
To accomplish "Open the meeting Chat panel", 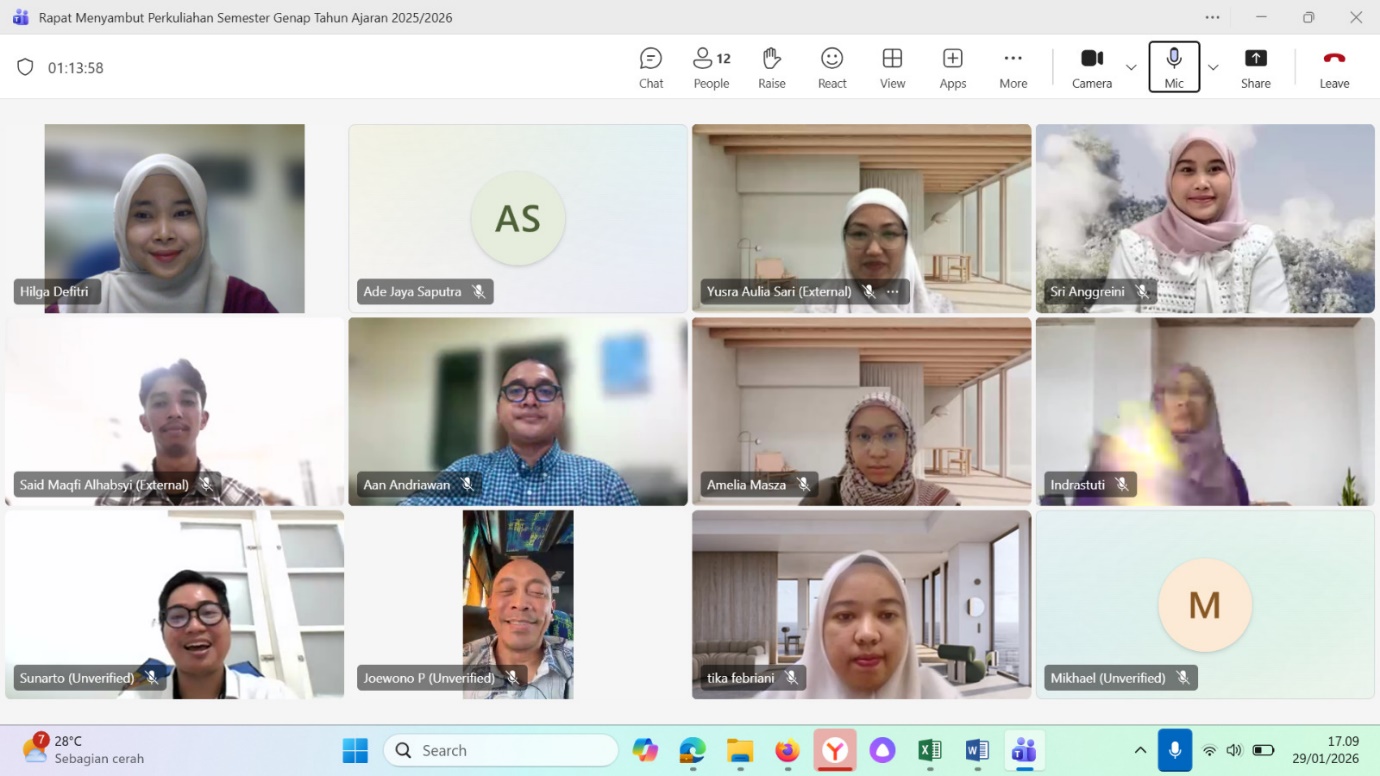I will pyautogui.click(x=650, y=67).
